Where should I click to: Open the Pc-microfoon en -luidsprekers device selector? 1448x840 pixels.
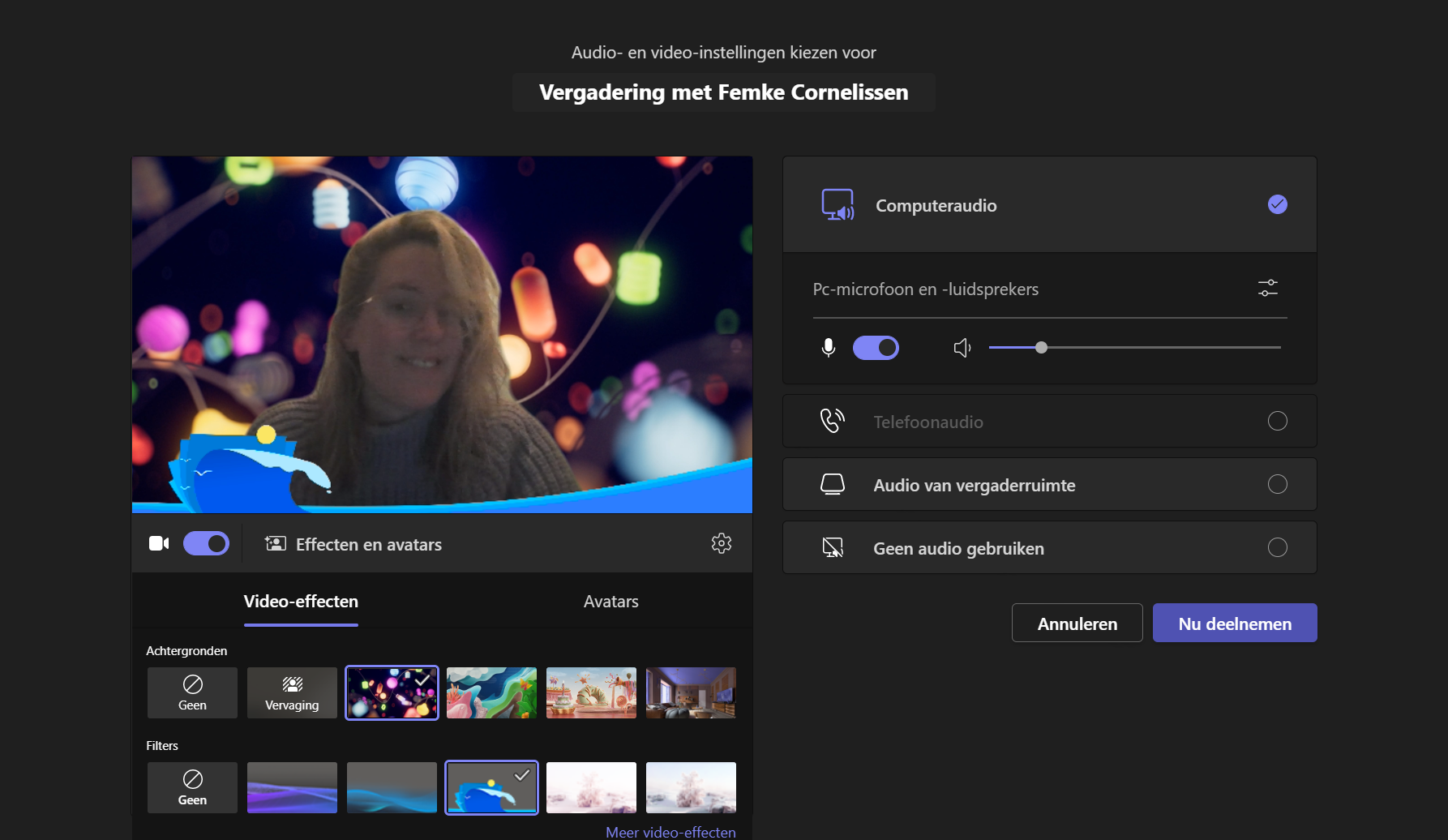[x=927, y=289]
